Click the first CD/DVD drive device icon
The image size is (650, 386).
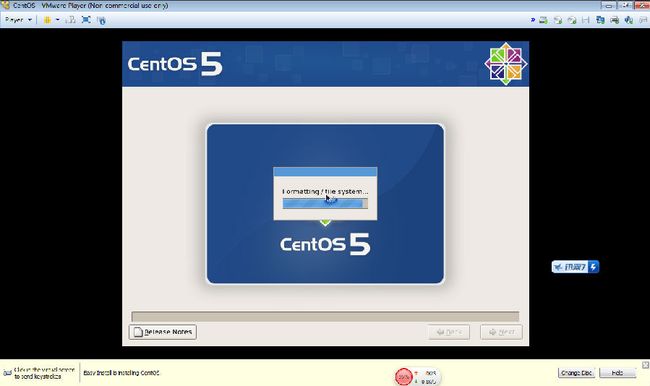(558, 20)
